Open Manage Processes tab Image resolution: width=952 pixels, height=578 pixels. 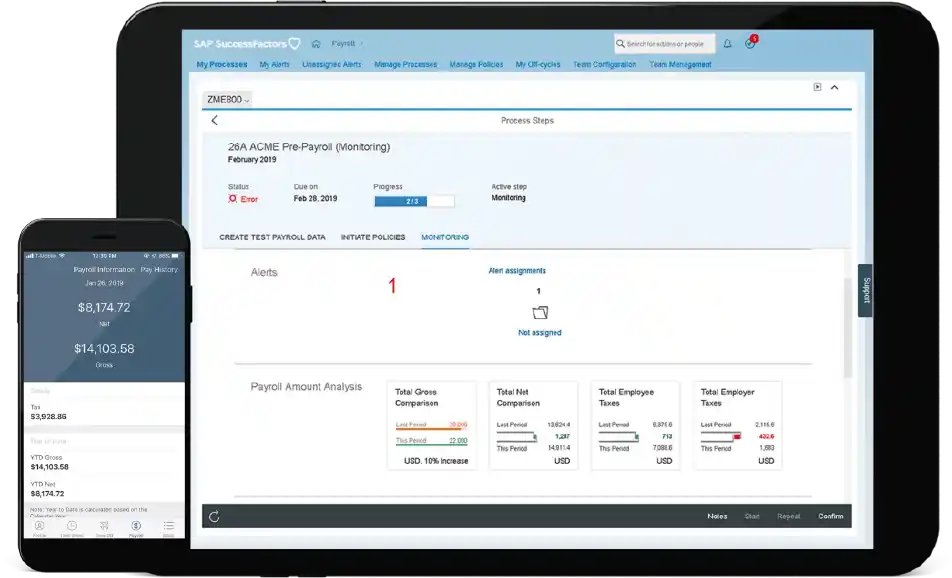(406, 64)
